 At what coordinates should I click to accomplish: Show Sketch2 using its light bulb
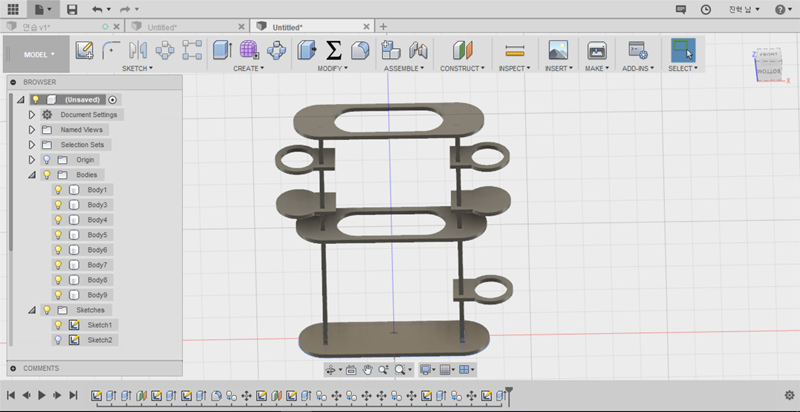coord(58,340)
